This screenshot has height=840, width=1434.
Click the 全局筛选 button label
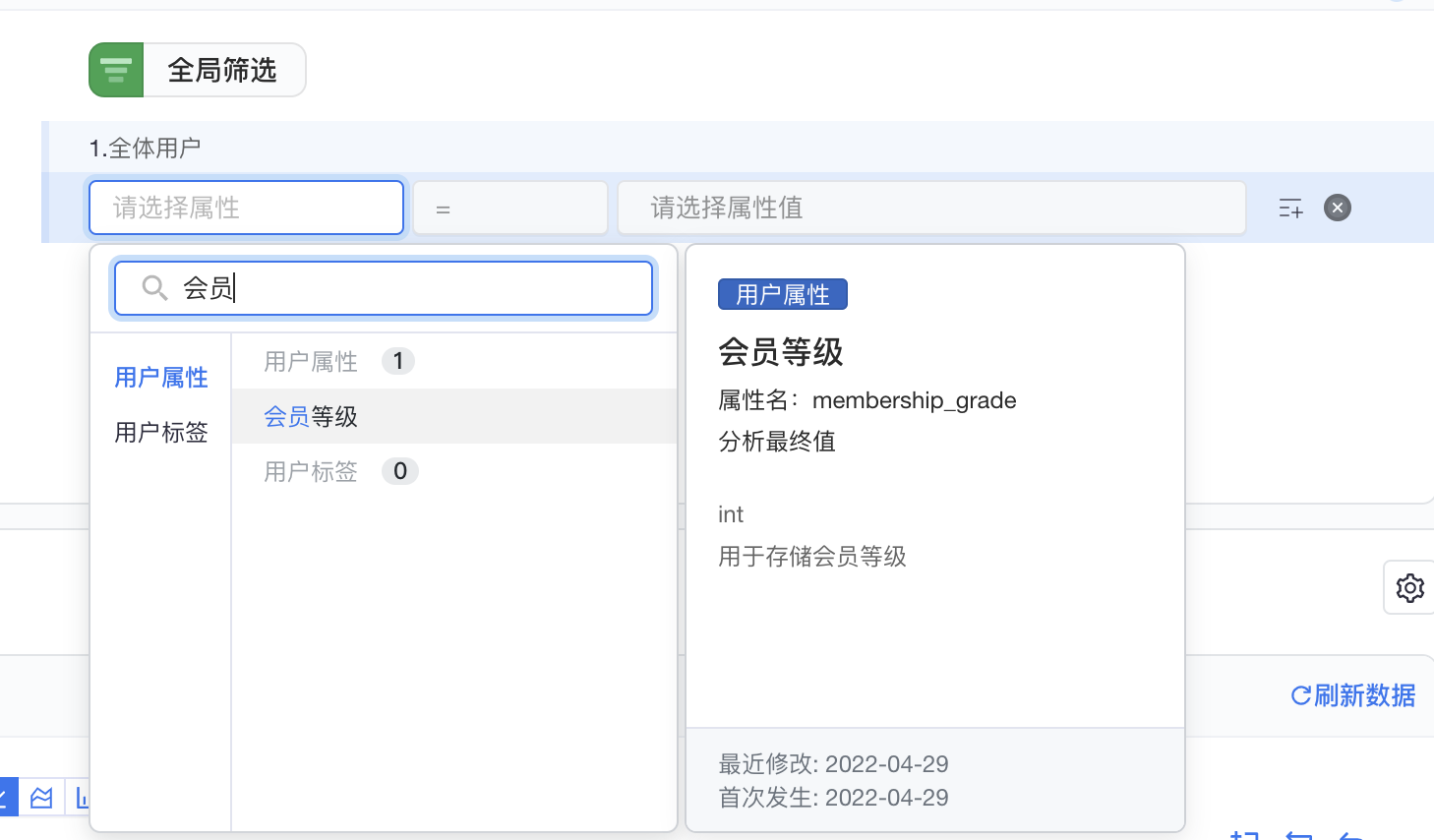(x=223, y=70)
